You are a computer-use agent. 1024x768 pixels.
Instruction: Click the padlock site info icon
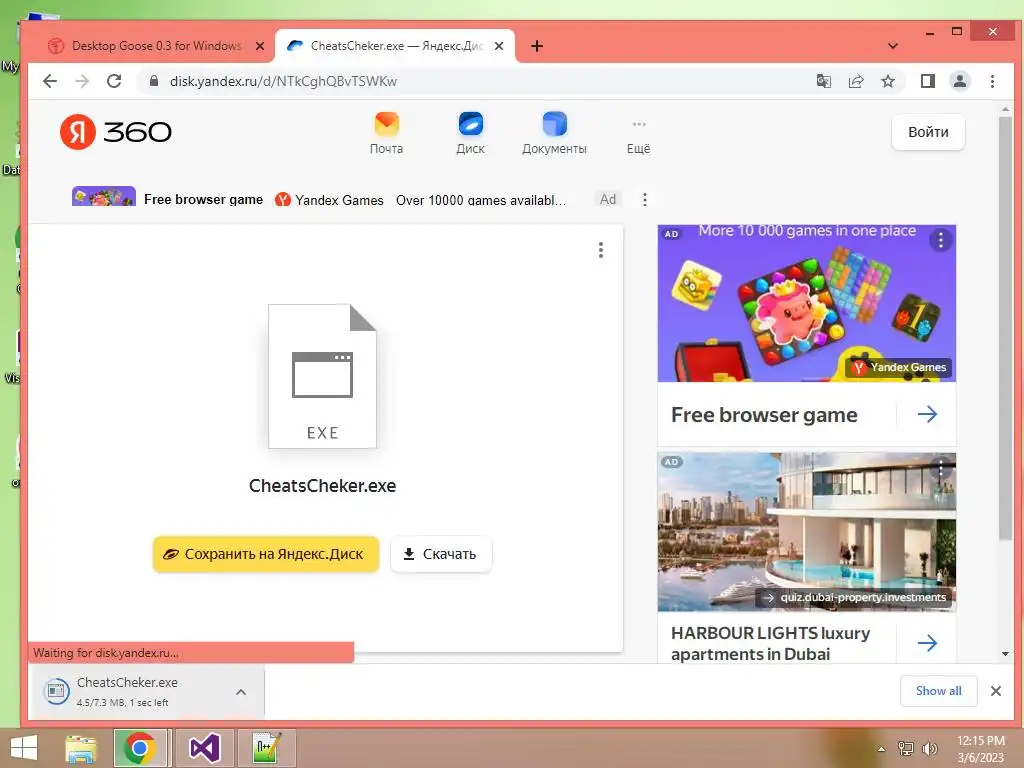(x=153, y=81)
